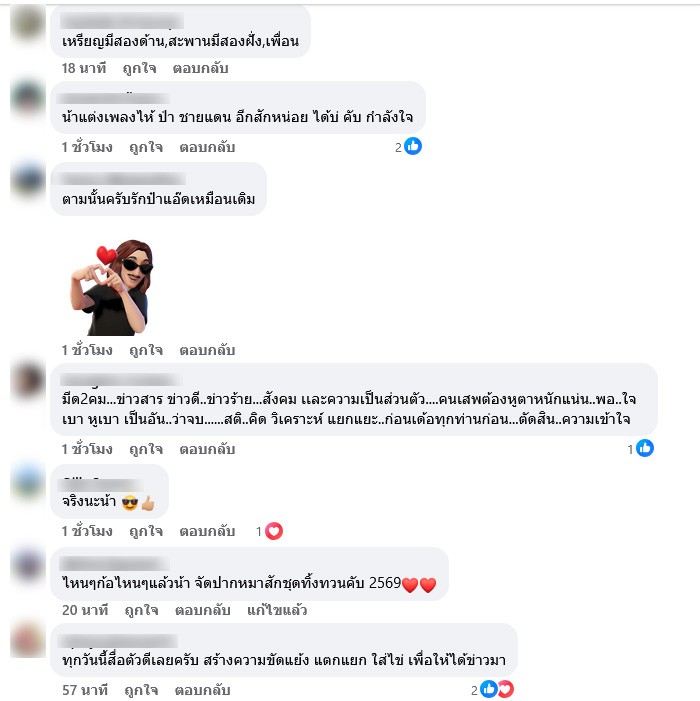Reply to the 18 นาที comment via ตอบกลับ
Image resolution: width=700 pixels, height=701 pixels.
point(201,68)
